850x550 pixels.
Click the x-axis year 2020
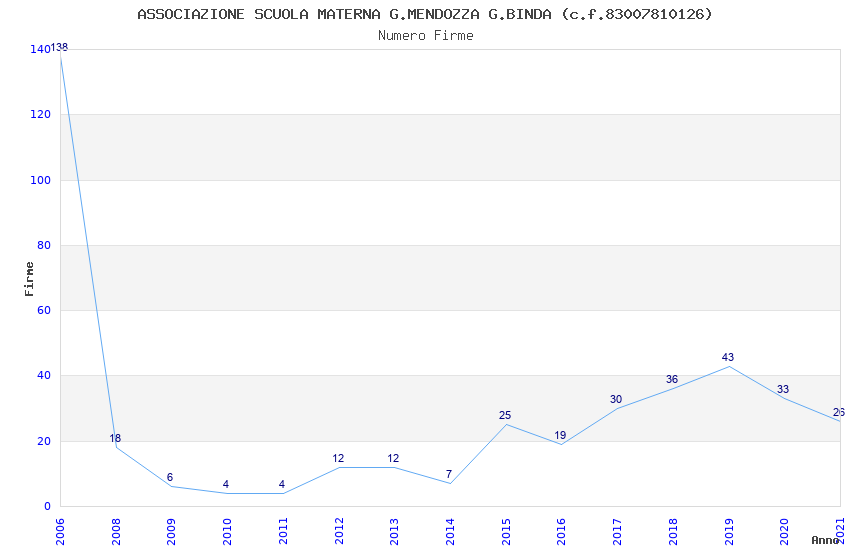tap(784, 531)
